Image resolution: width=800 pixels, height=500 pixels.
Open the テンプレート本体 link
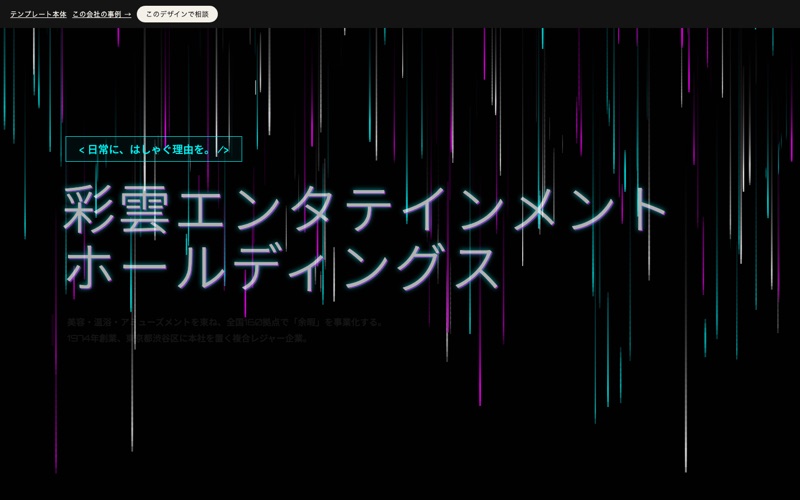[38, 14]
